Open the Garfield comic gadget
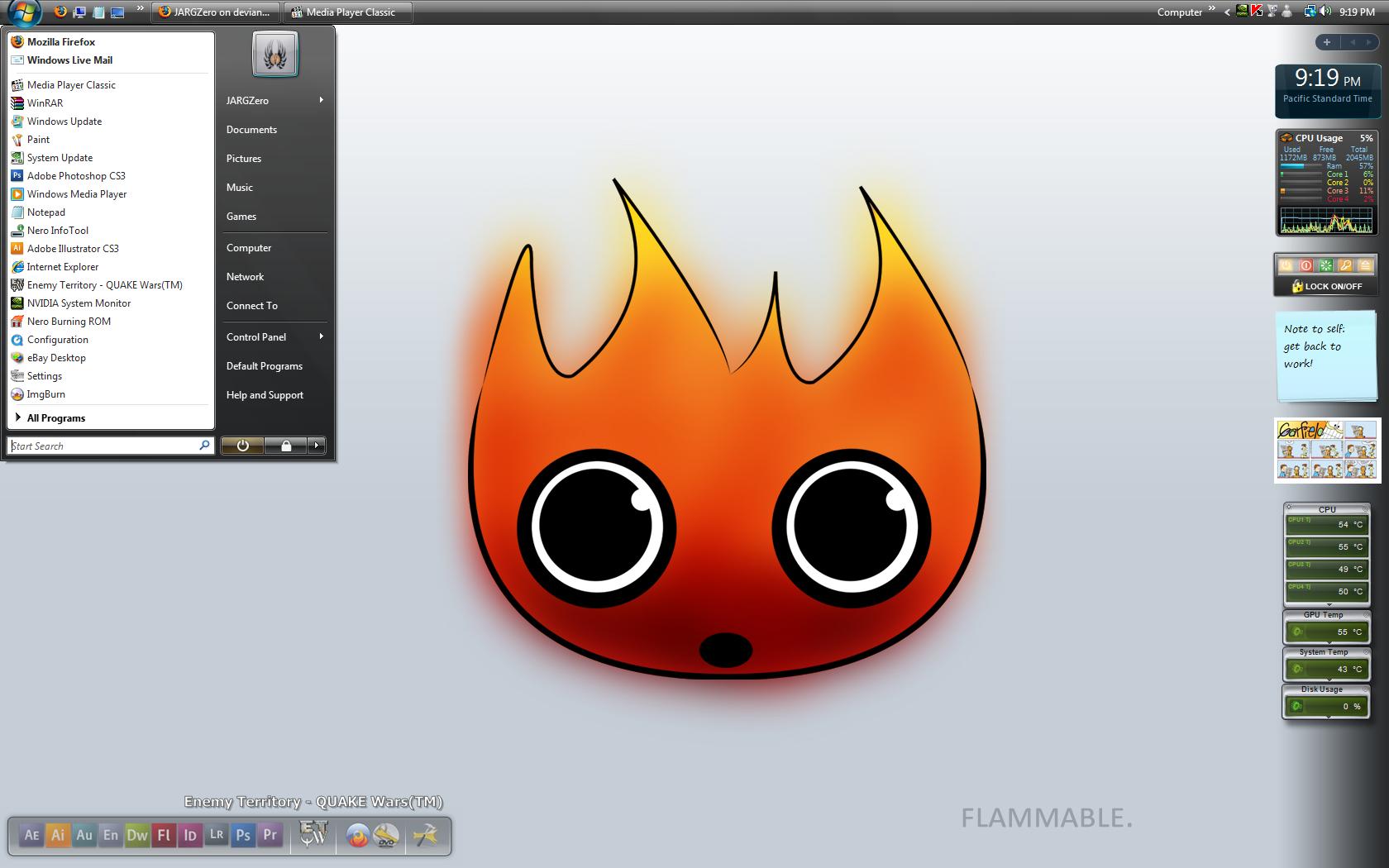The image size is (1389, 868). click(x=1327, y=451)
